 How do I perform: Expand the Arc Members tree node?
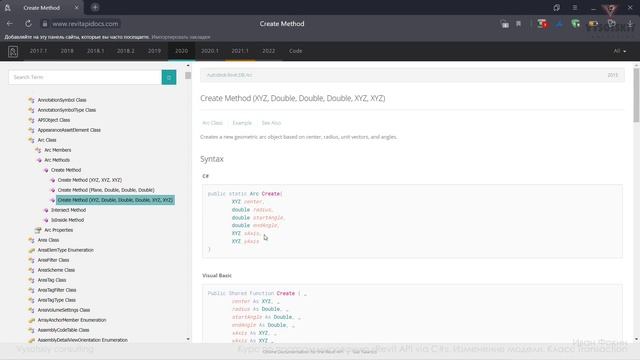(58, 150)
